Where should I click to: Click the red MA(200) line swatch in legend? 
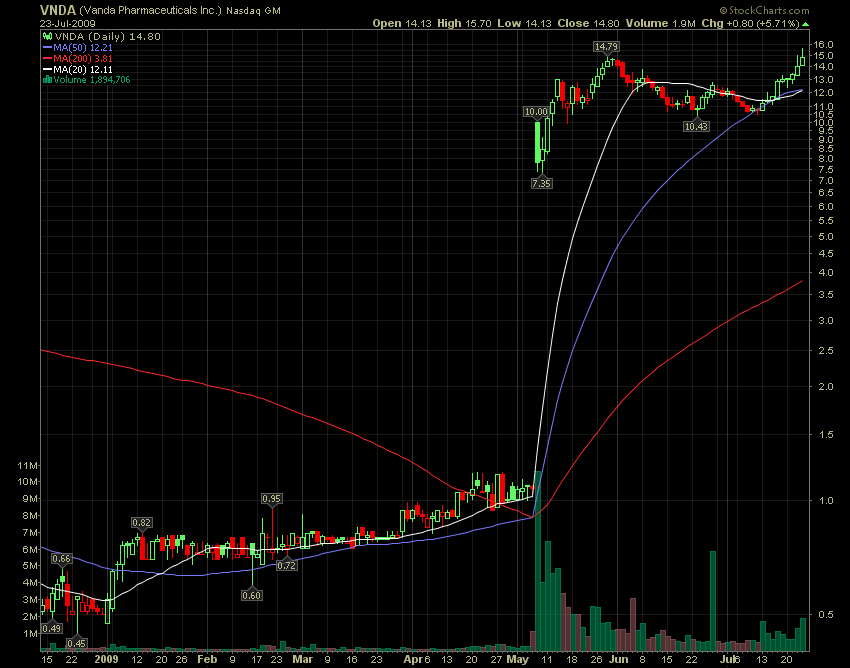point(47,59)
